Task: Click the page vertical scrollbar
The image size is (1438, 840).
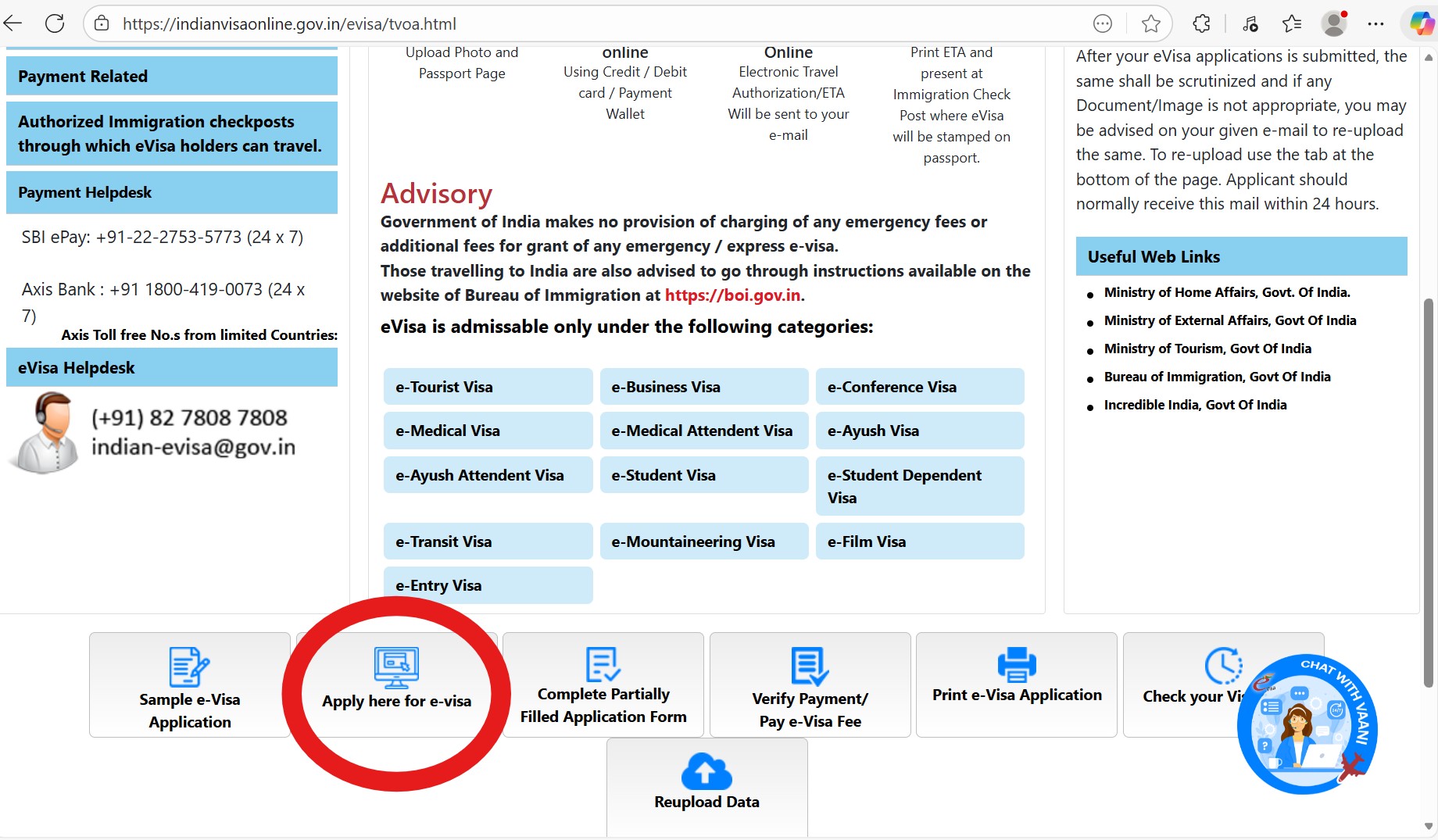Action: (1429, 492)
